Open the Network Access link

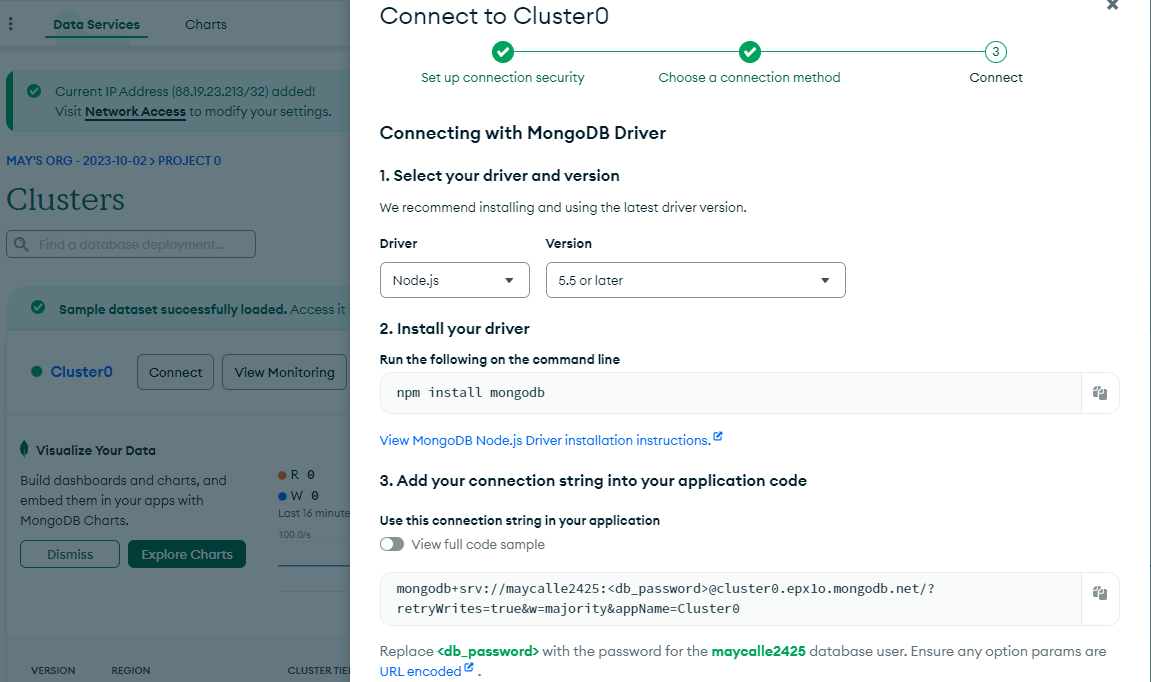coord(135,112)
